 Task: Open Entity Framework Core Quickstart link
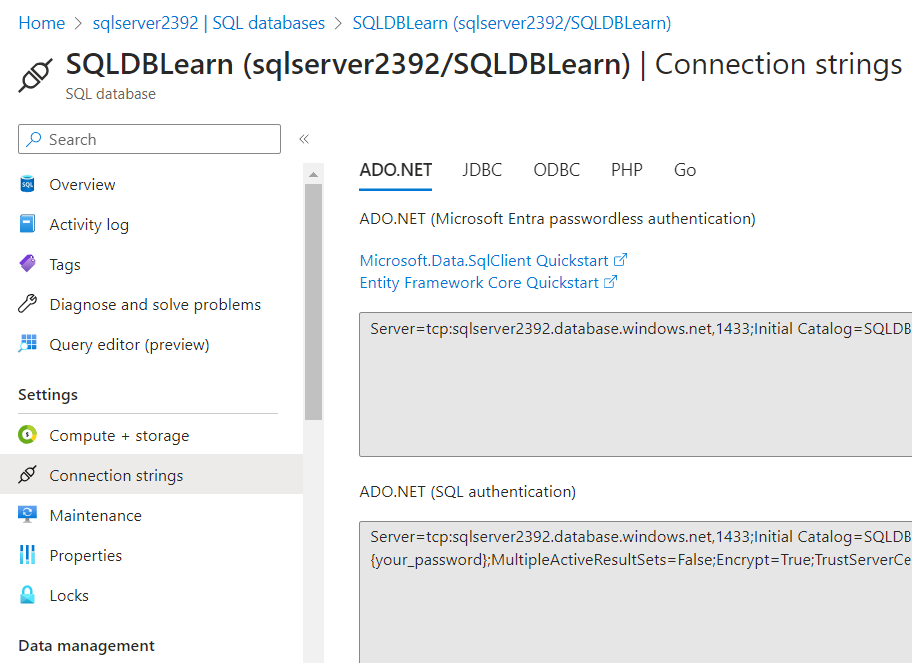pyautogui.click(x=479, y=283)
